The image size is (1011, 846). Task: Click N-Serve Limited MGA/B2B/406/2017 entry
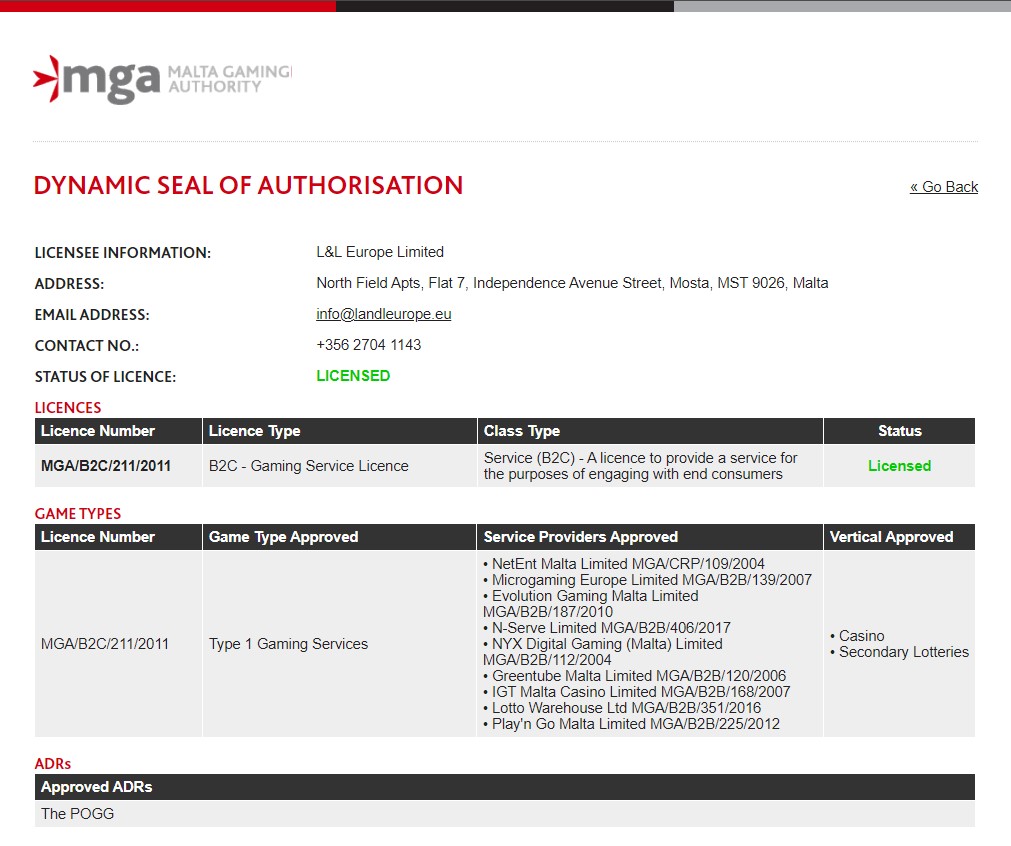(x=607, y=627)
